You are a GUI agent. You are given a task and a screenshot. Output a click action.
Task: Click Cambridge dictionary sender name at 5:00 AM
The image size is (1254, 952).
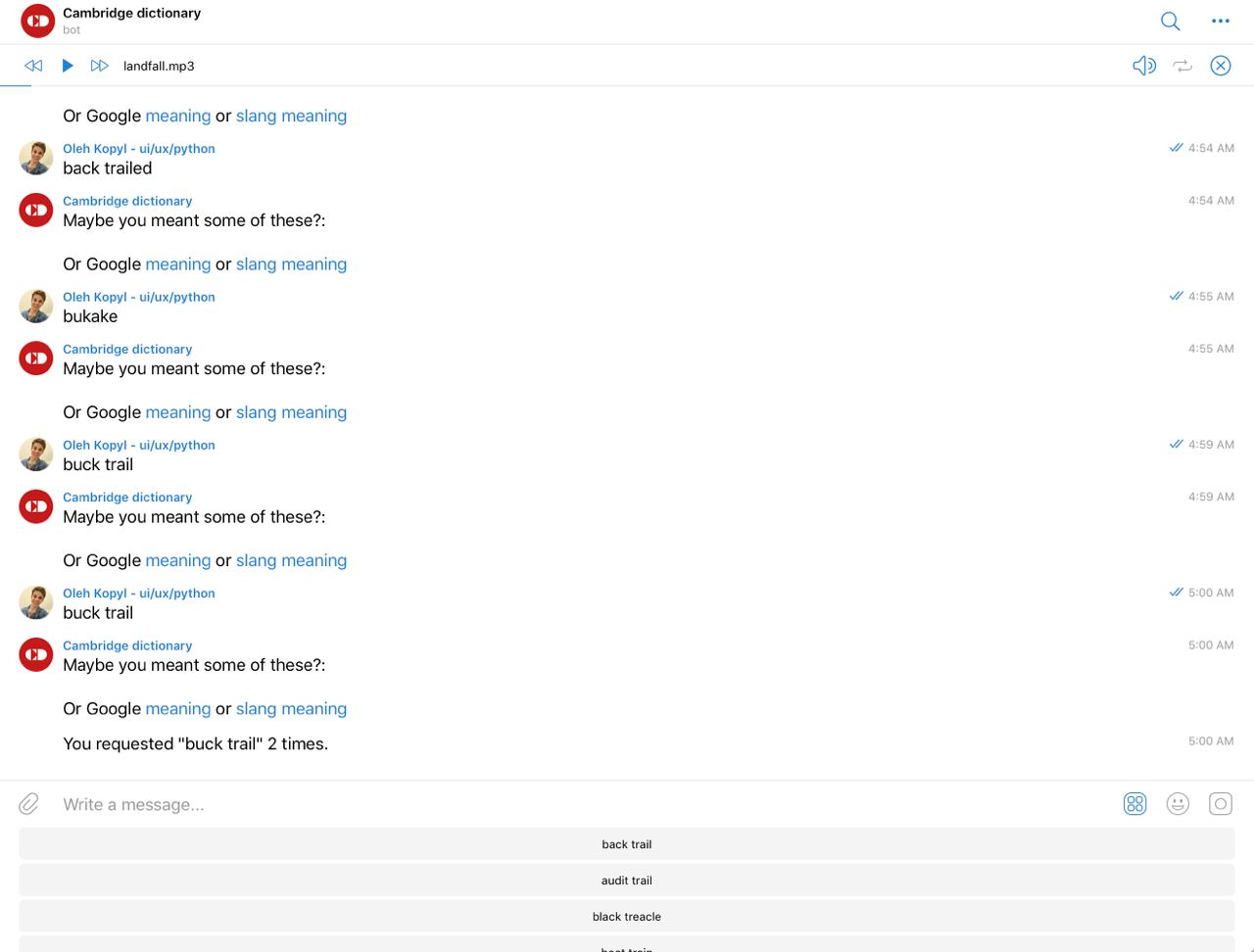point(127,645)
